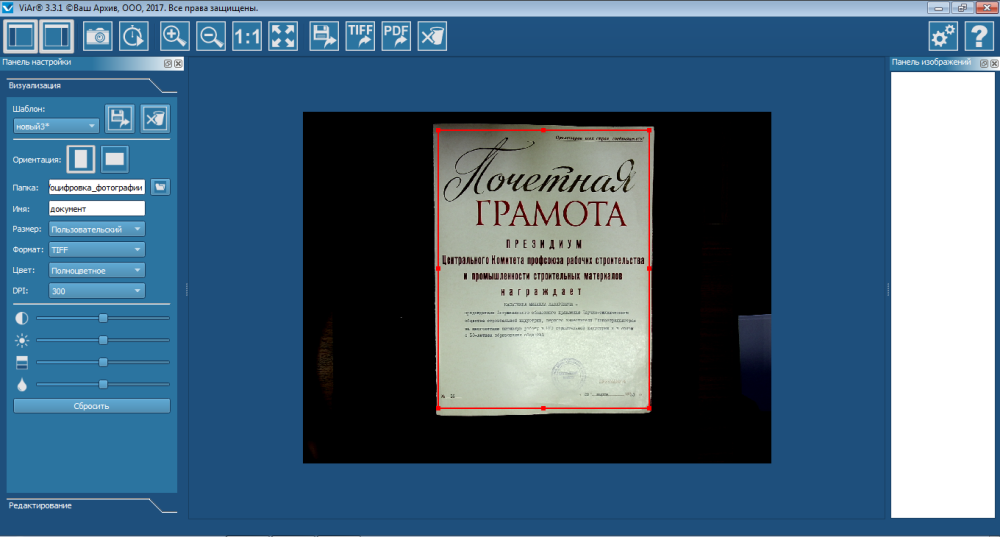Open the Размер dropdown
The width and height of the screenshot is (1000, 537).
(x=97, y=229)
